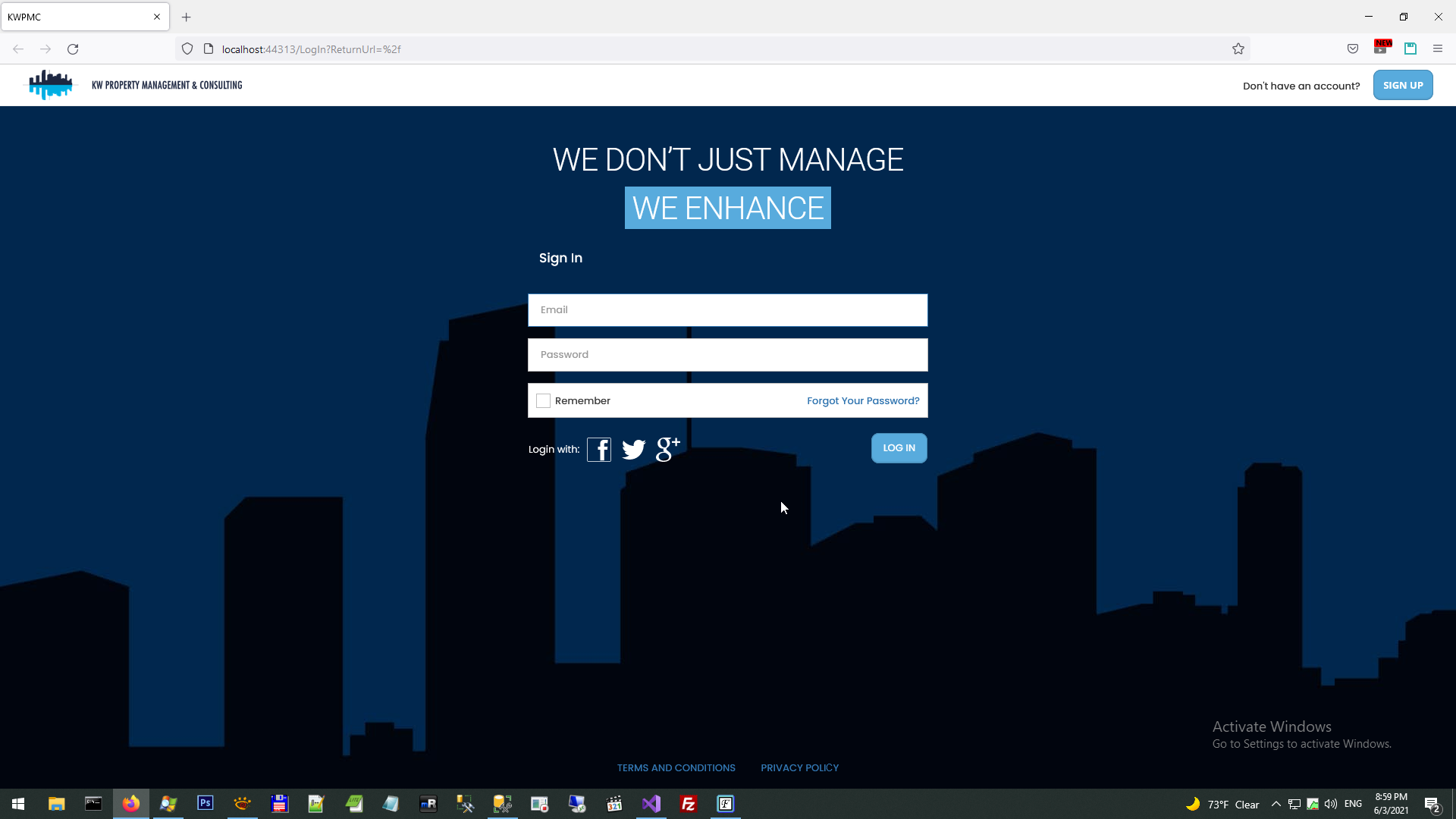
Task: Open the shield tracking protection icon
Action: [187, 49]
